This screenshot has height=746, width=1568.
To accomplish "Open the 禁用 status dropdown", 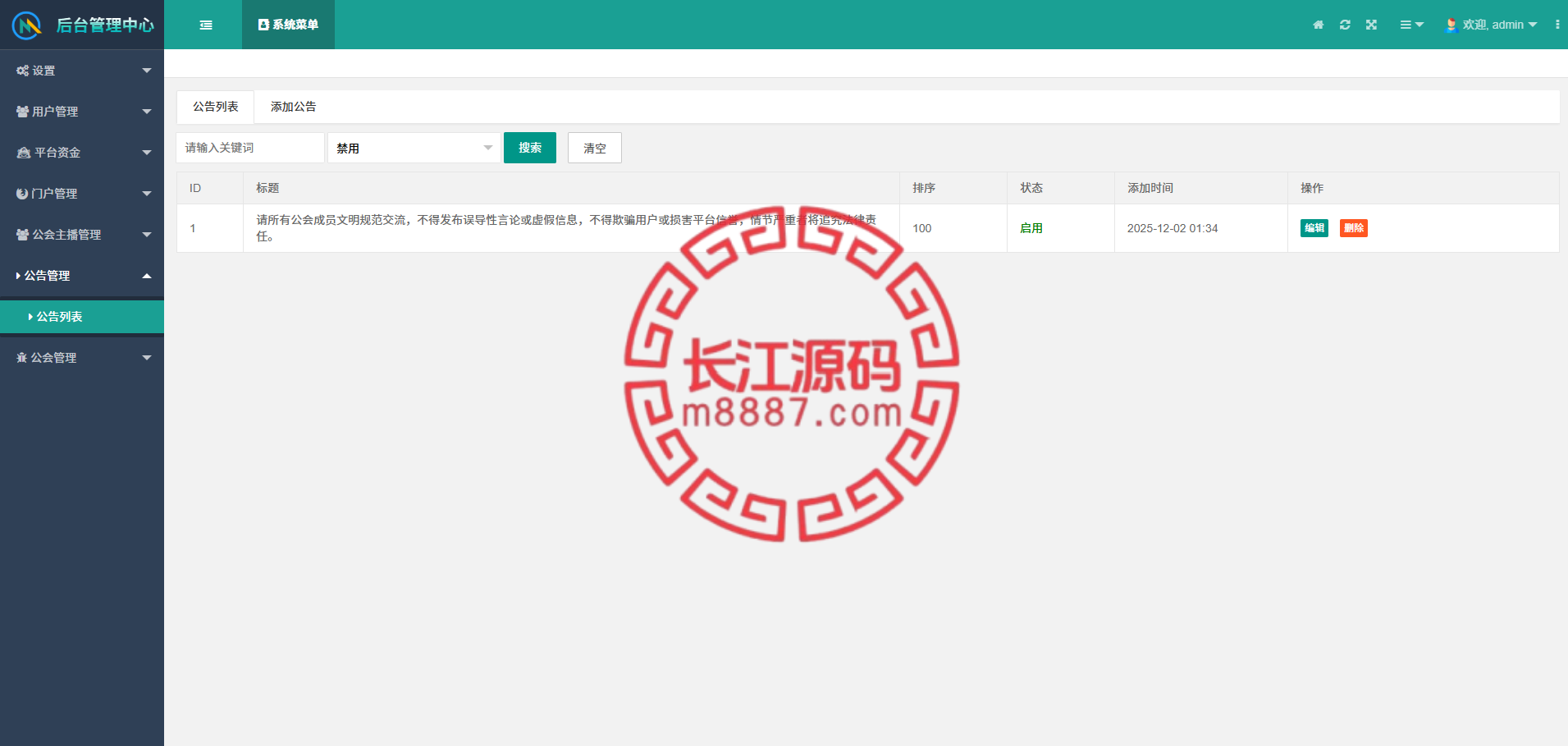I will tap(414, 148).
